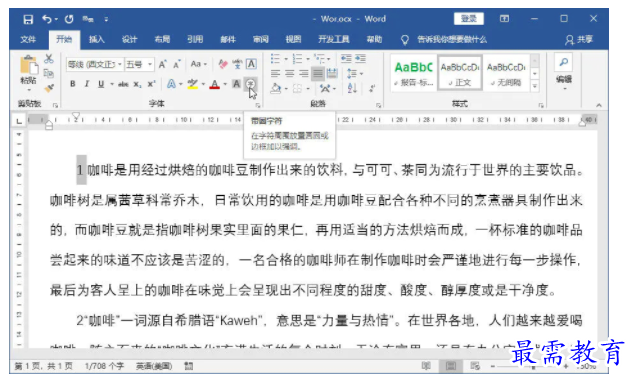Click the Phonetic Guide (拼音) icon
The image size is (633, 384).
[237, 64]
